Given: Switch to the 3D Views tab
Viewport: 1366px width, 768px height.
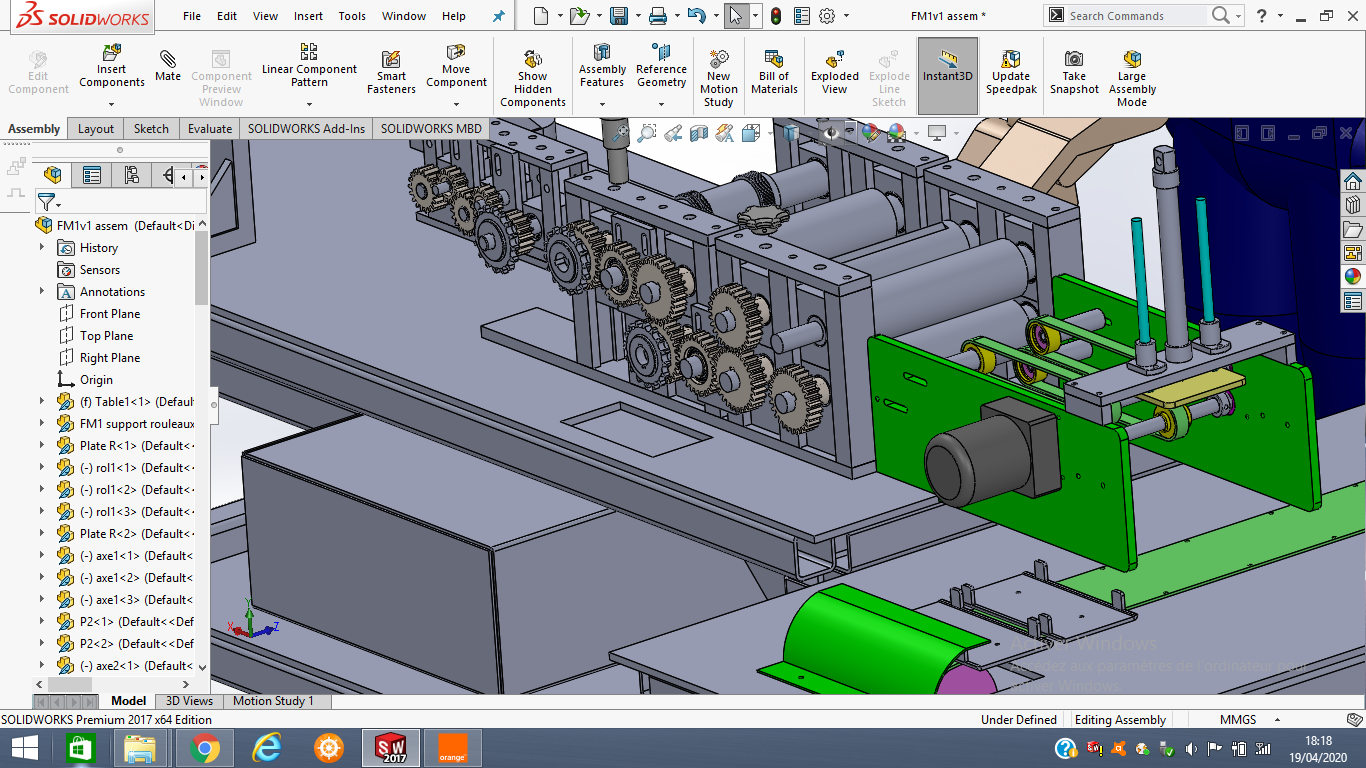Looking at the screenshot, I should pos(189,701).
